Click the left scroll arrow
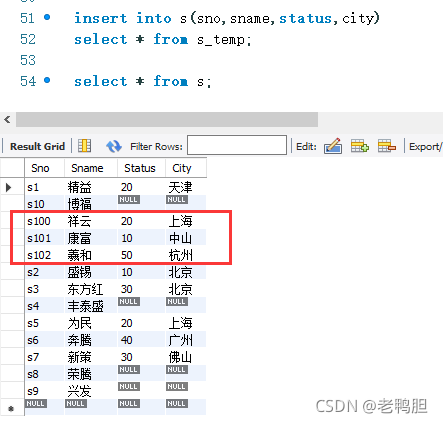 7,119
